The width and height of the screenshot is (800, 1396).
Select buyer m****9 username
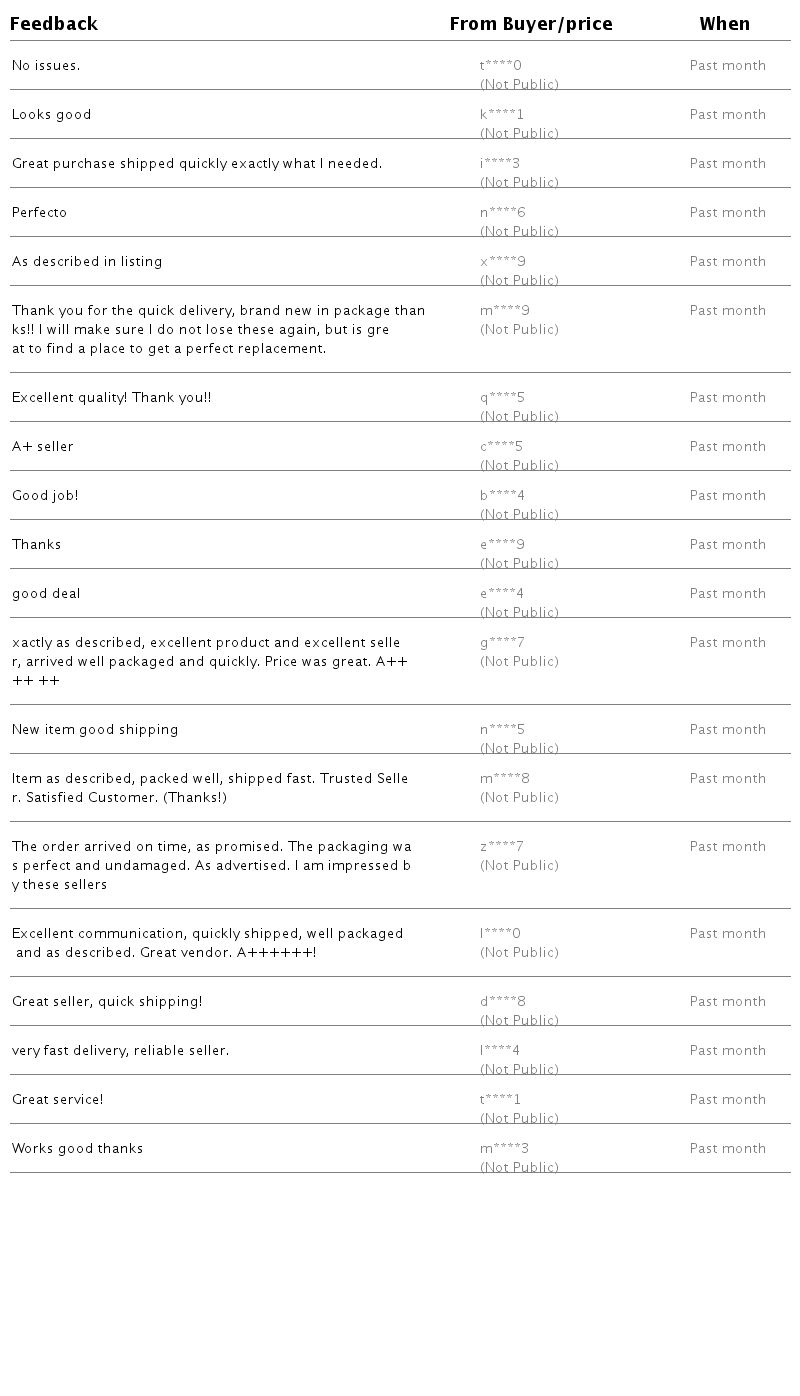[x=505, y=311]
